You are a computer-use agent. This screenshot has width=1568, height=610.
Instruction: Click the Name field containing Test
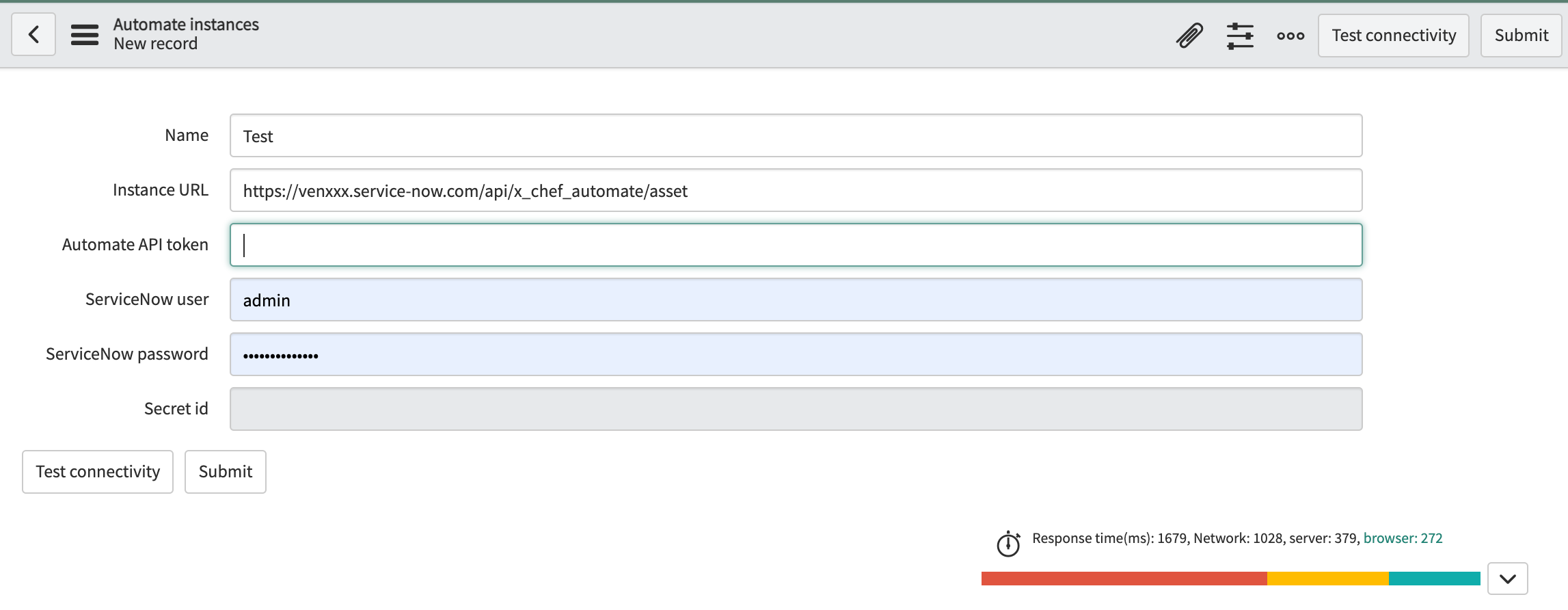click(796, 135)
